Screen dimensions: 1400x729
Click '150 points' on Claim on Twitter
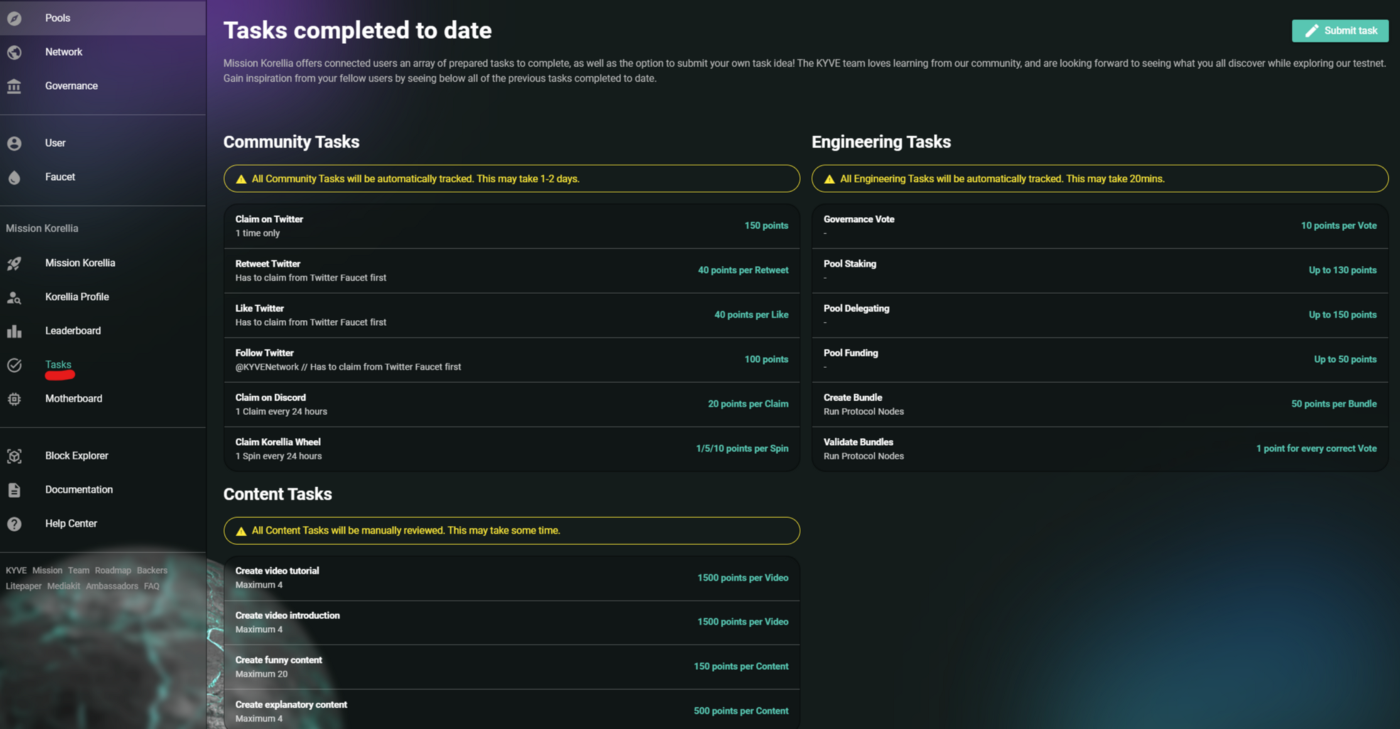coord(766,226)
